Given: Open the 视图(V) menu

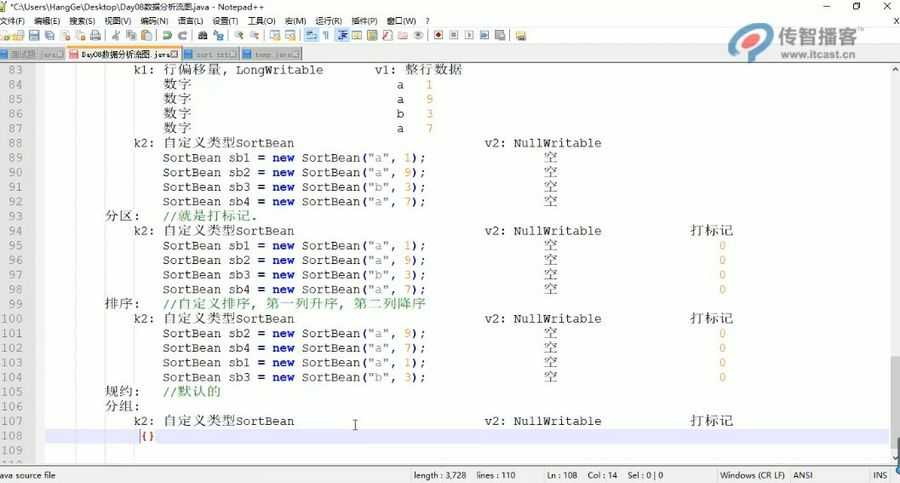Looking at the screenshot, I should pos(118,21).
